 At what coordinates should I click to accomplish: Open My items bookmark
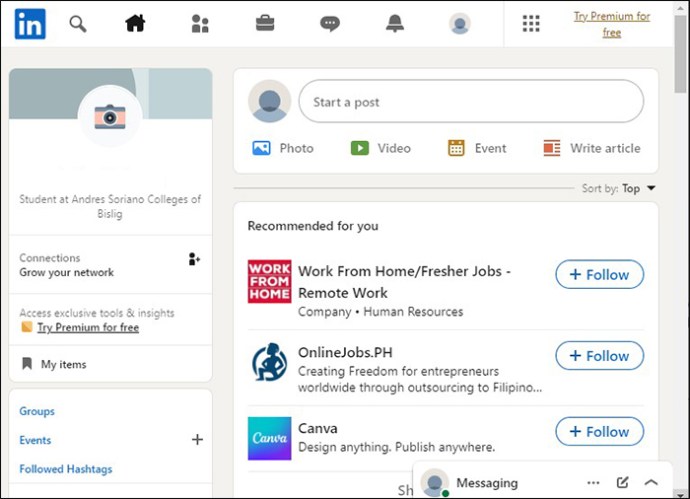[x=54, y=364]
